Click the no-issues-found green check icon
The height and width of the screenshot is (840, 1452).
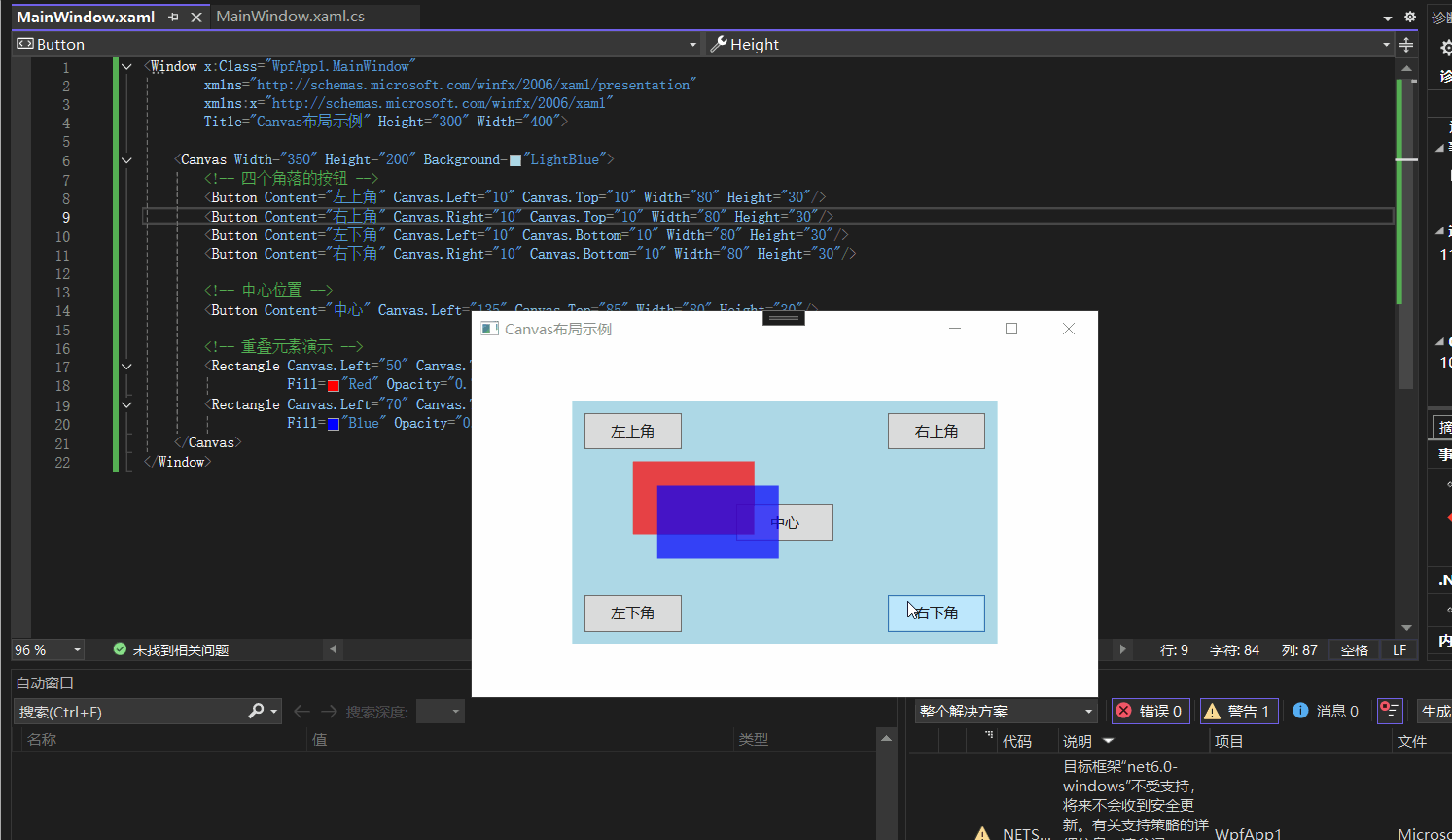(120, 648)
